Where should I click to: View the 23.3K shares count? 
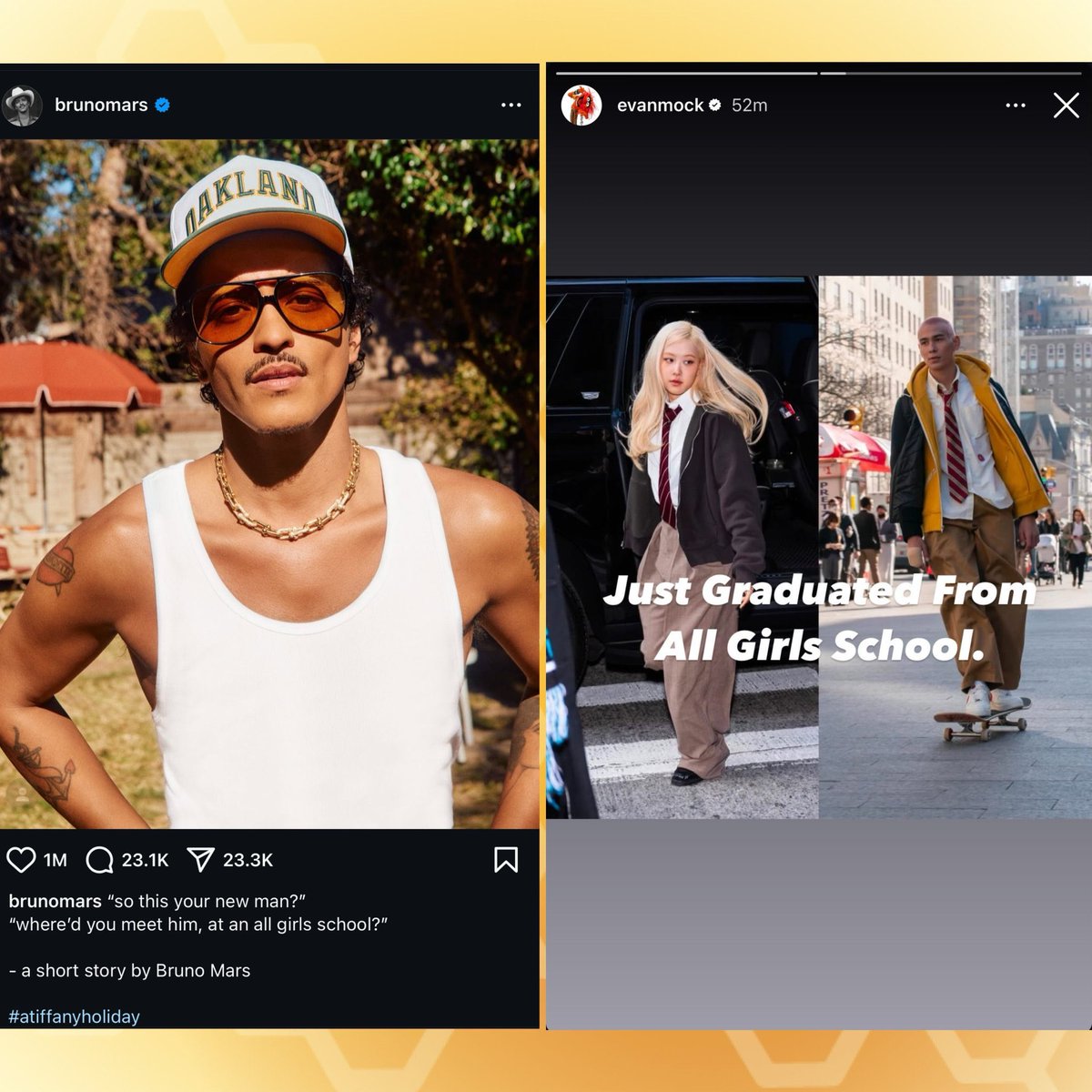pyautogui.click(x=248, y=860)
